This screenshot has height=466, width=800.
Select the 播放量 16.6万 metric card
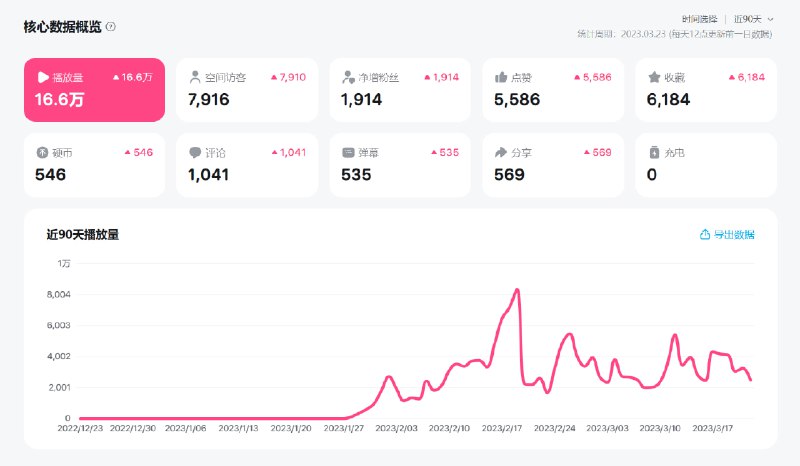tap(94, 90)
